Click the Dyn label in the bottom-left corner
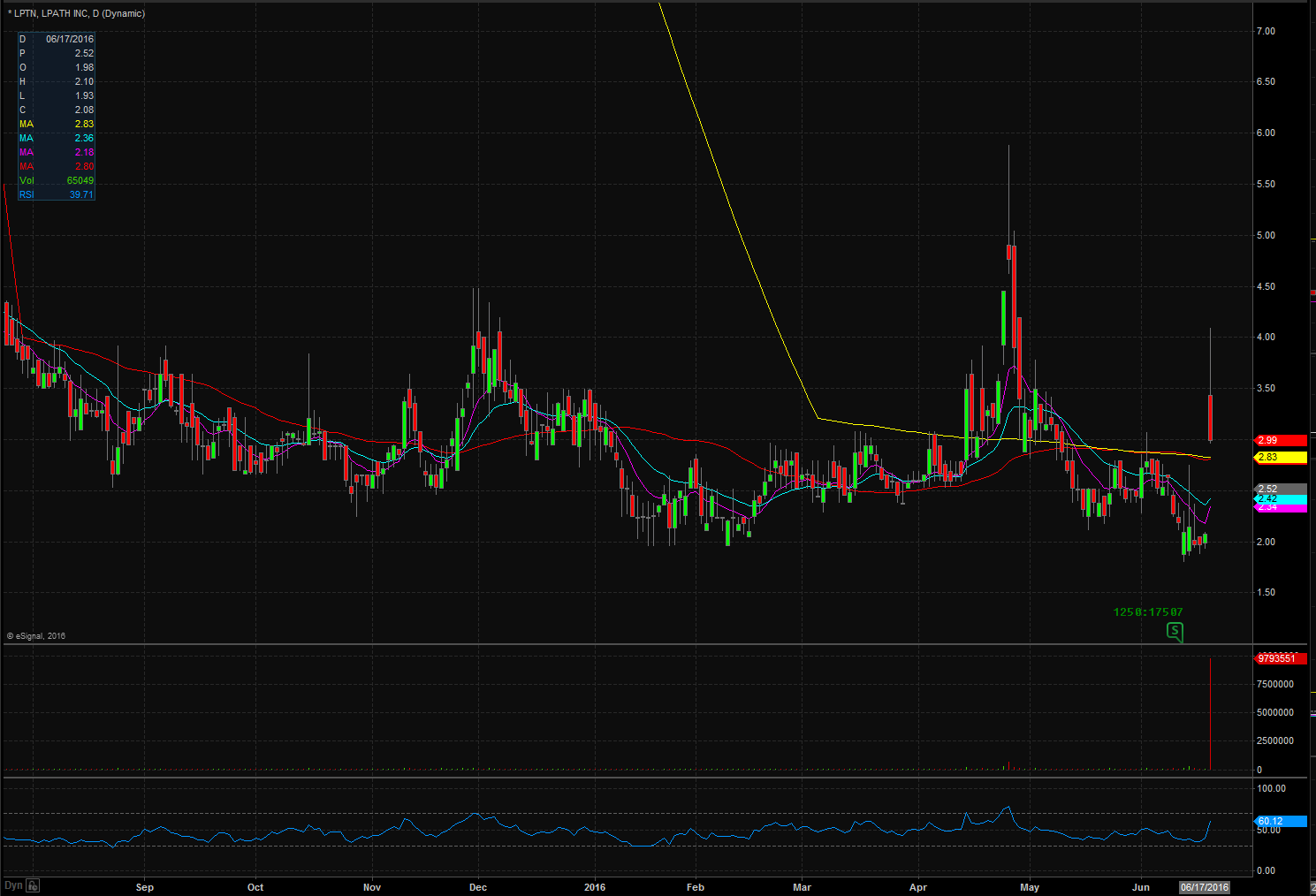Image resolution: width=1316 pixels, height=896 pixels. (12, 885)
